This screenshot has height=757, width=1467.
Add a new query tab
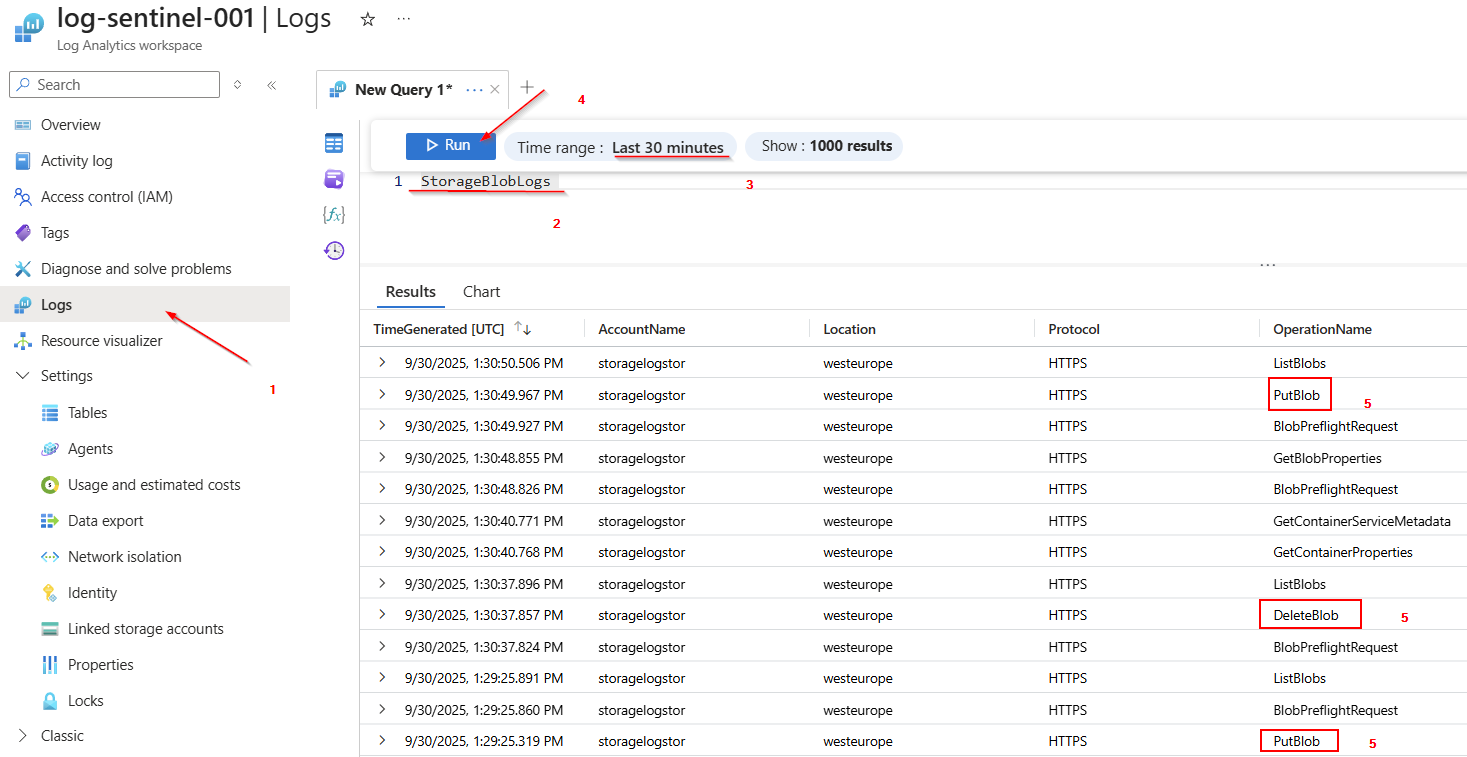pyautogui.click(x=527, y=88)
